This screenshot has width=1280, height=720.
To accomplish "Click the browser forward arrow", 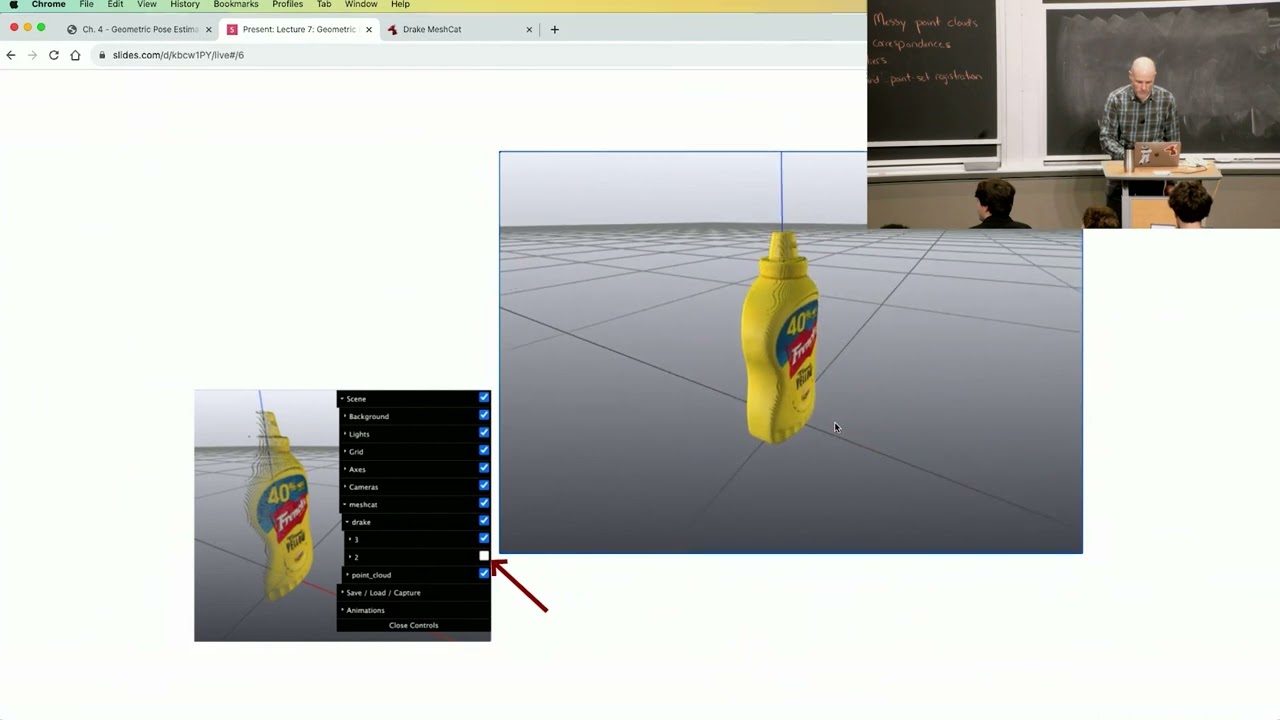I will point(32,55).
